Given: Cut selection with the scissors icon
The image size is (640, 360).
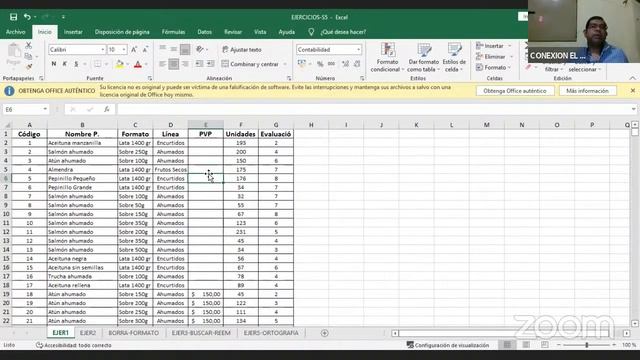Looking at the screenshot, I should (29, 45).
